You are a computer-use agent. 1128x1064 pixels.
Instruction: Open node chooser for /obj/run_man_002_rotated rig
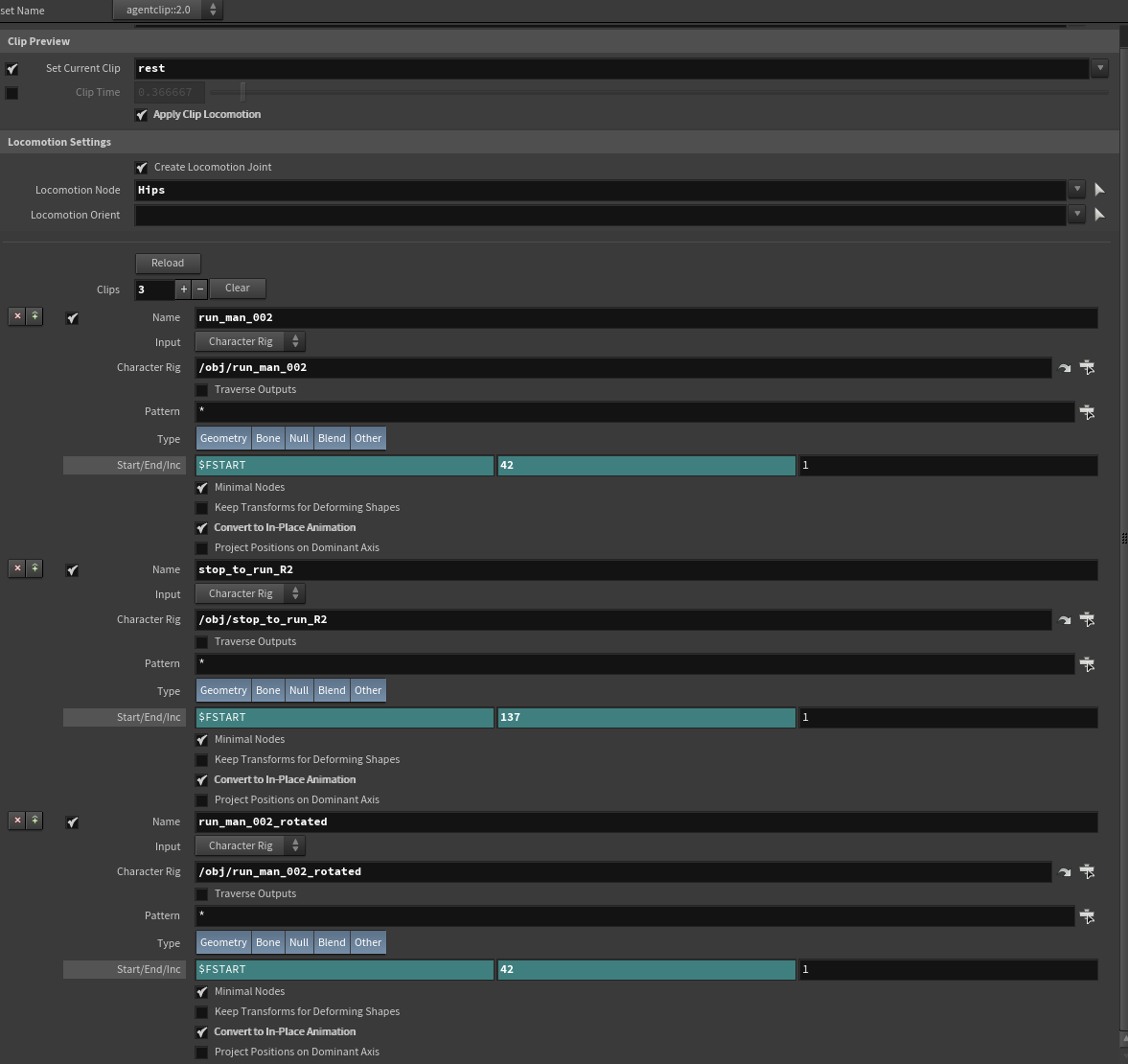click(x=1087, y=872)
